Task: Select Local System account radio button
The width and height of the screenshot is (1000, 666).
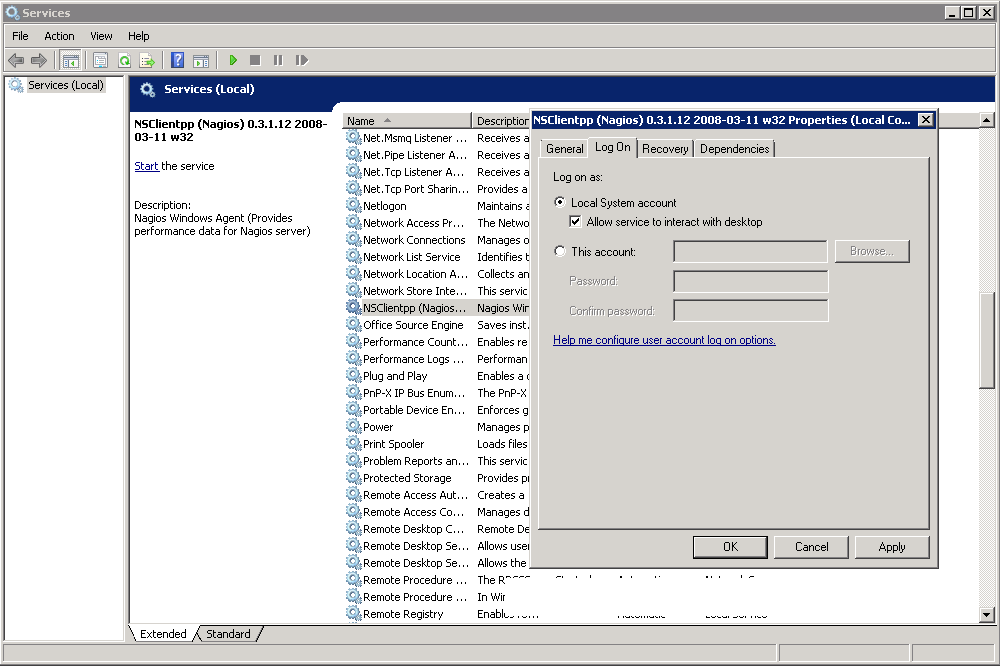Action: coord(560,202)
